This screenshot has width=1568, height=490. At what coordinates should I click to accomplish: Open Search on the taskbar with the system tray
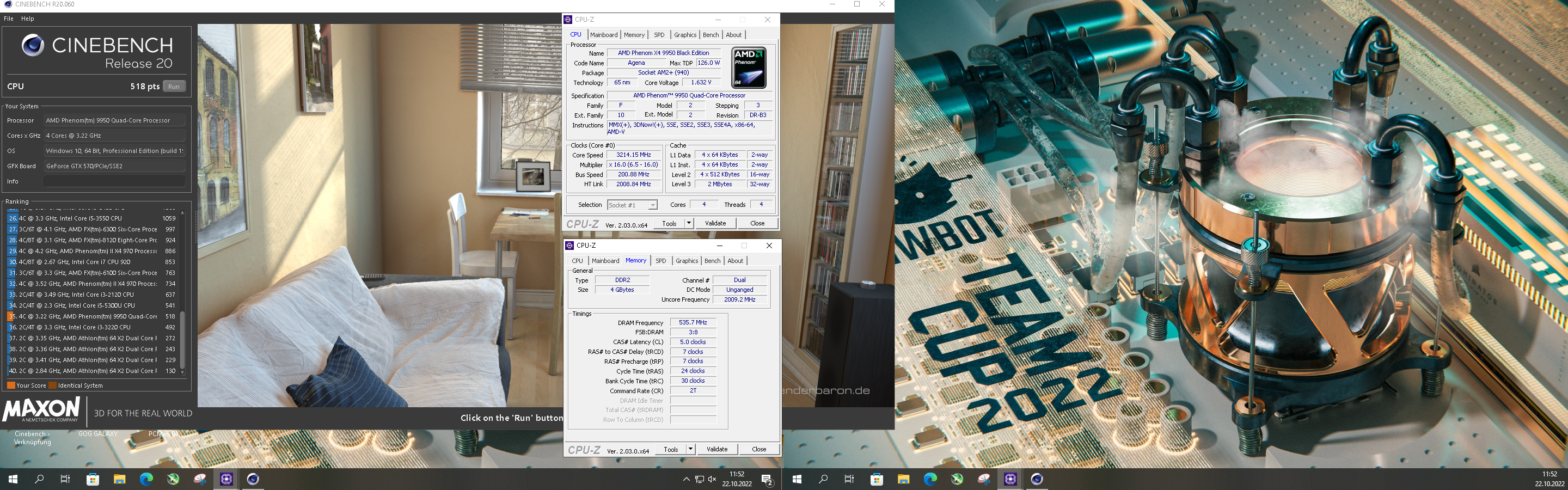tap(40, 479)
